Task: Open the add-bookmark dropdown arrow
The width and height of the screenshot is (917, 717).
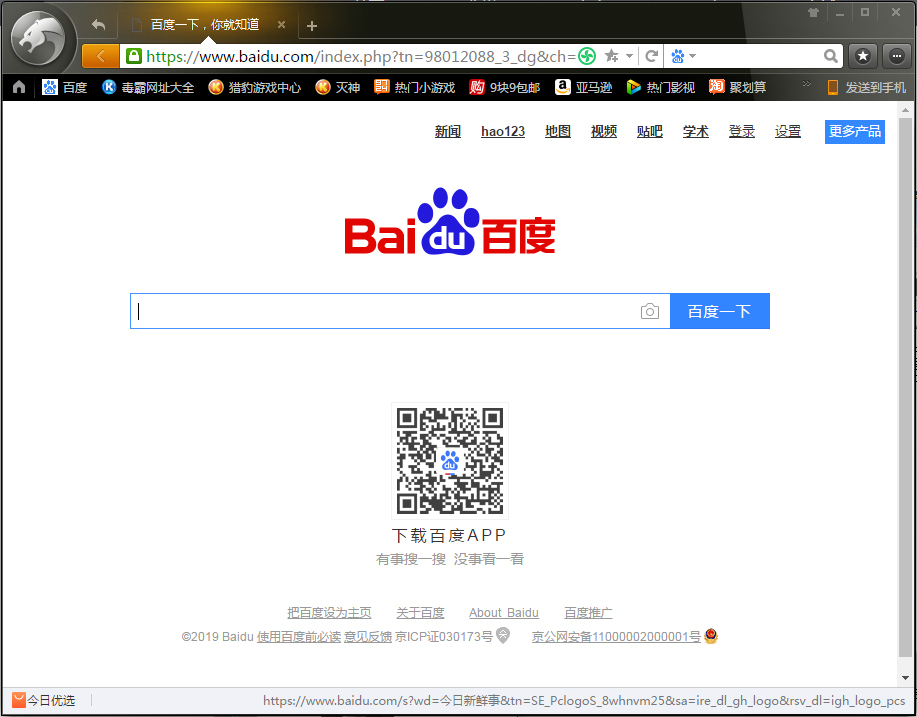Action: [630, 57]
